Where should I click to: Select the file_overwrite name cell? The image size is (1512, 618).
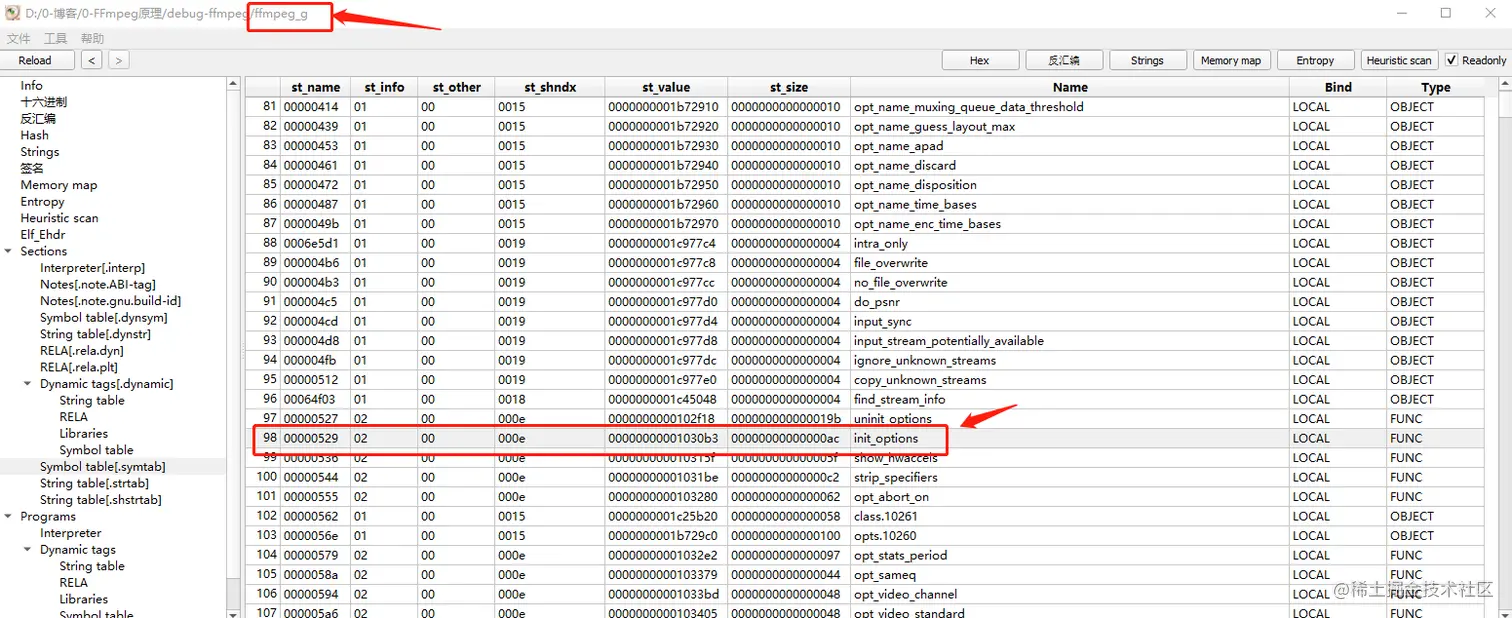pyautogui.click(x=1070, y=263)
